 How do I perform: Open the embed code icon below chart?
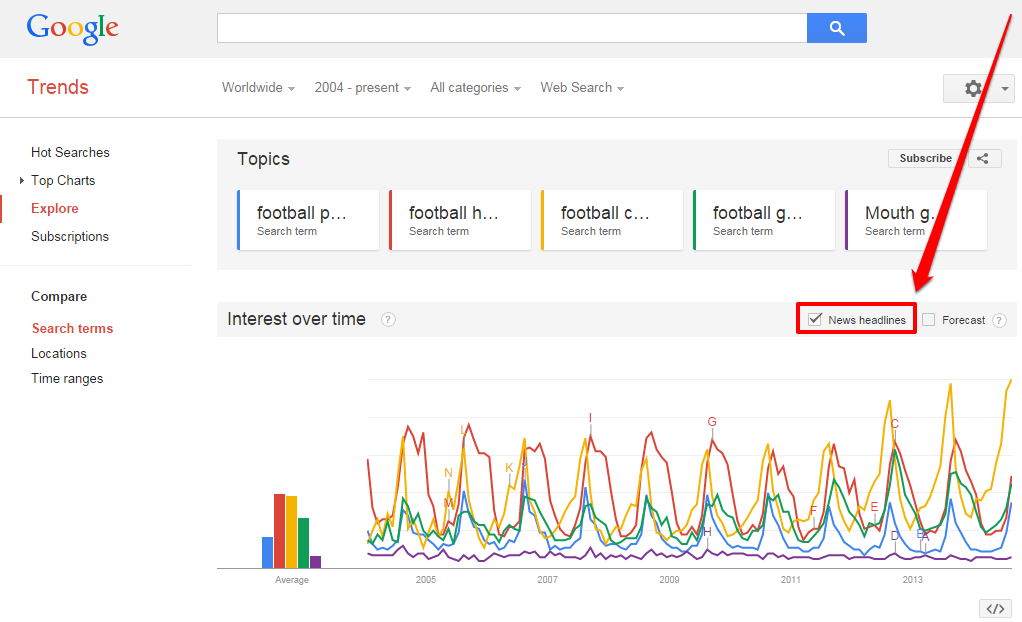(995, 608)
